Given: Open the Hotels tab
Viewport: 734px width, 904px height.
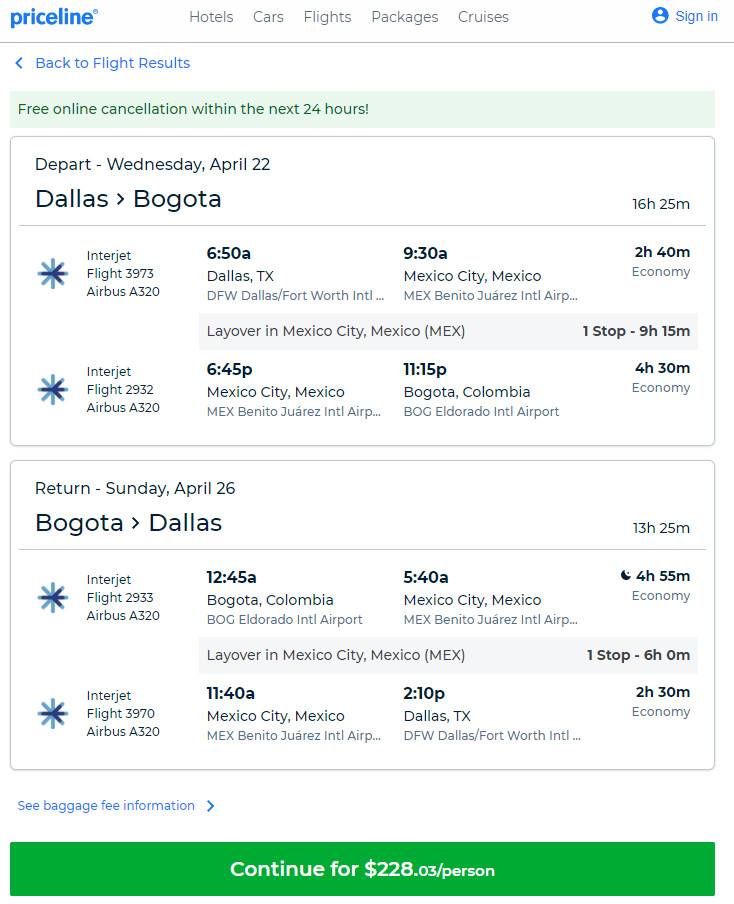Looking at the screenshot, I should pyautogui.click(x=211, y=17).
